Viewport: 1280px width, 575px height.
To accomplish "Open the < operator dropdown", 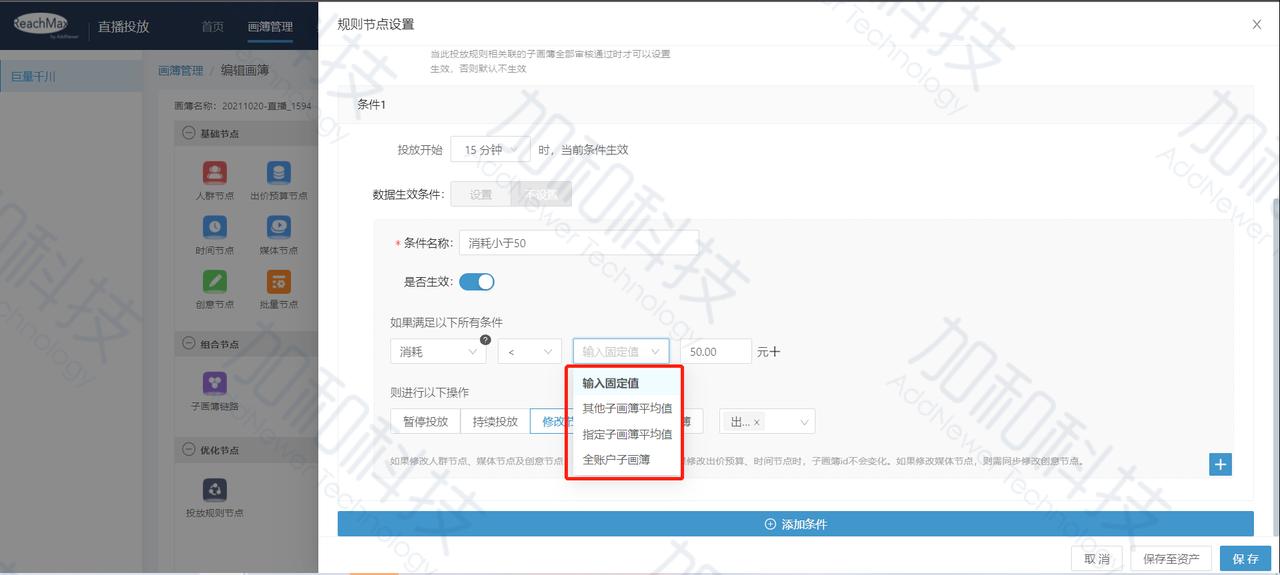I will click(x=530, y=352).
